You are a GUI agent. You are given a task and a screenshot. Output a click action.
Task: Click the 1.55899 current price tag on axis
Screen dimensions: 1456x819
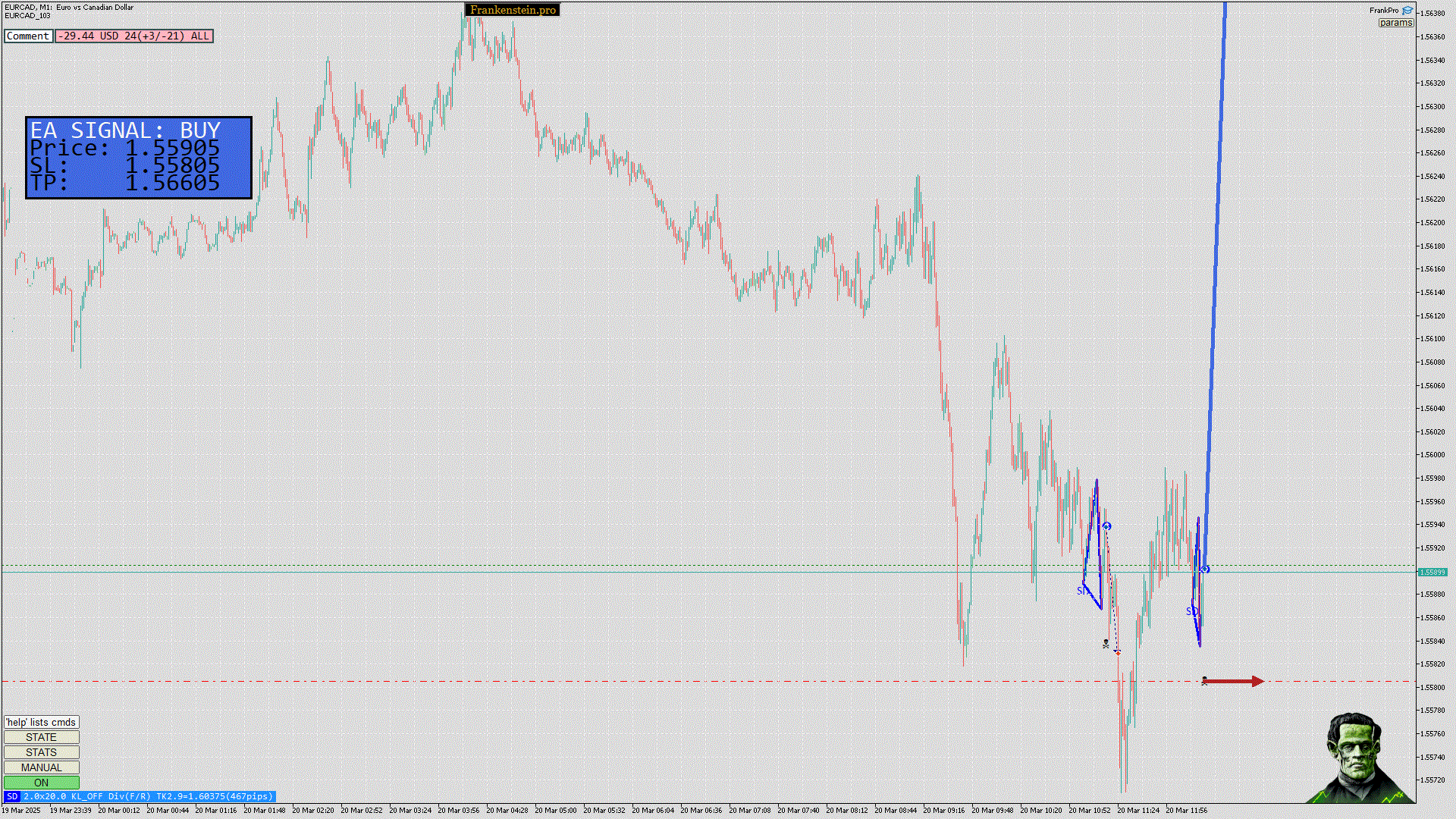coord(1432,573)
